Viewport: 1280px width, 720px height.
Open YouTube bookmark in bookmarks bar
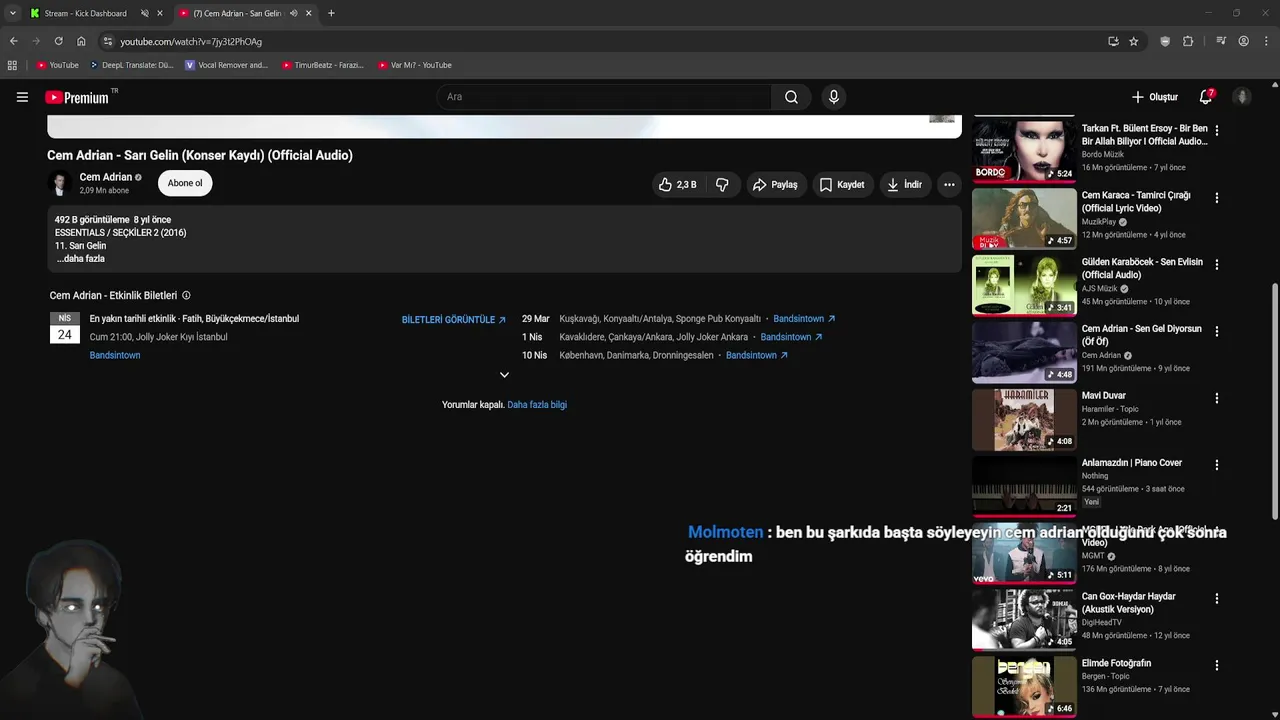(58, 65)
